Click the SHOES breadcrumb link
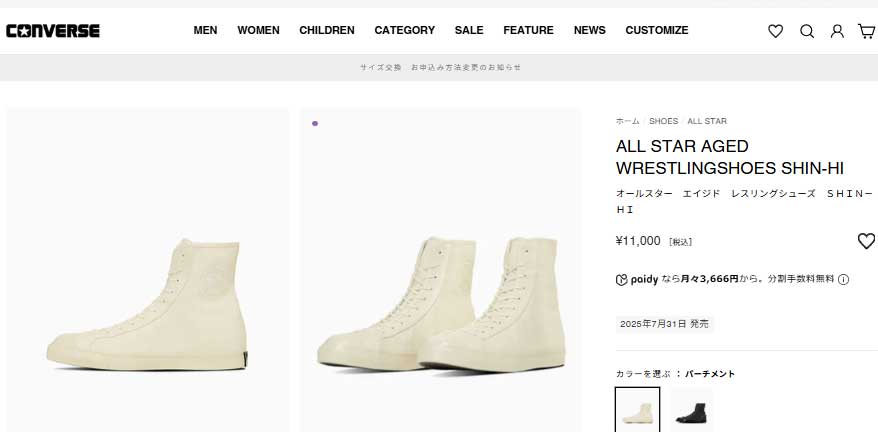This screenshot has width=878, height=432. (663, 121)
